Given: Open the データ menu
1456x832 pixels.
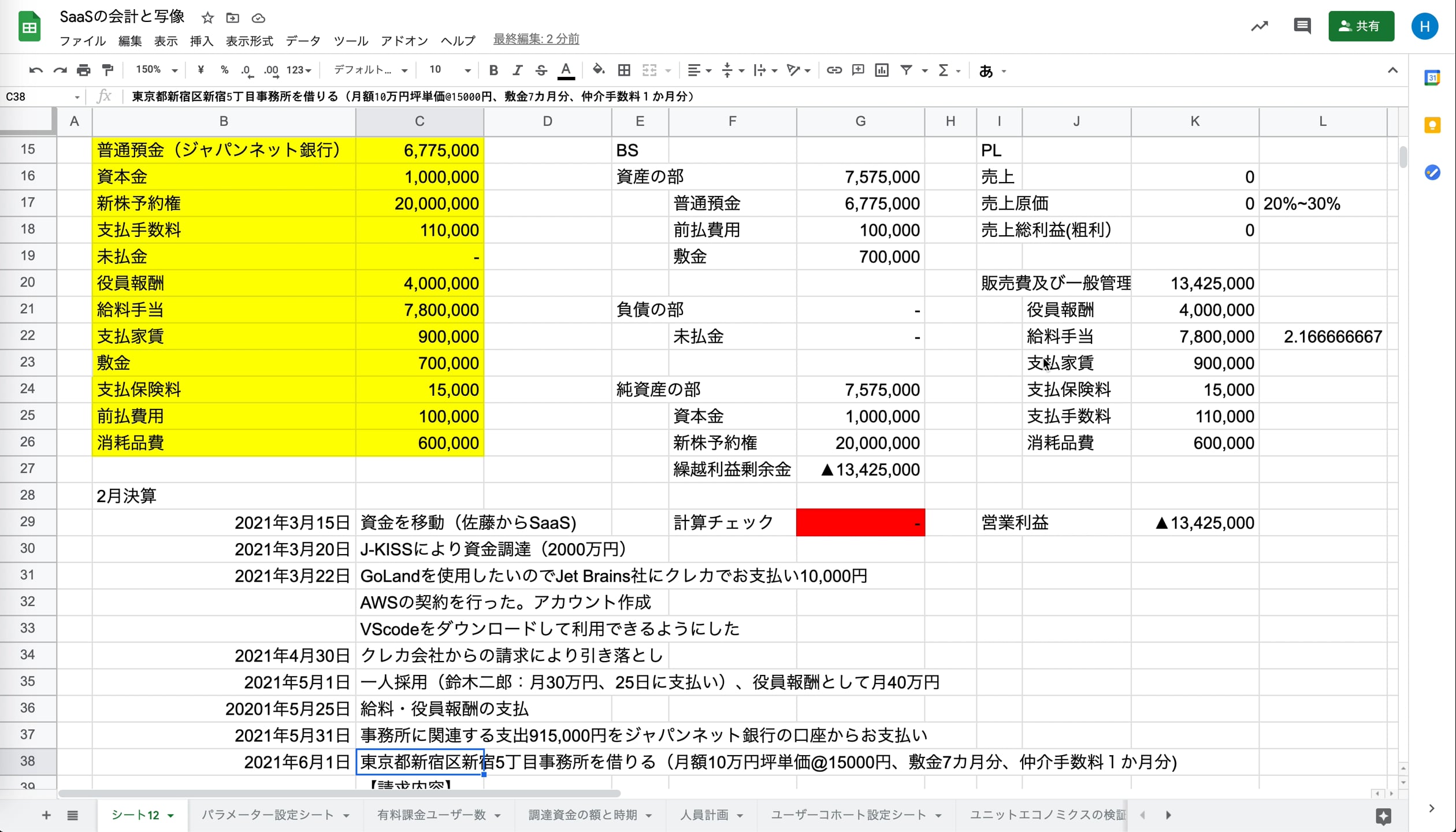Looking at the screenshot, I should [x=302, y=40].
